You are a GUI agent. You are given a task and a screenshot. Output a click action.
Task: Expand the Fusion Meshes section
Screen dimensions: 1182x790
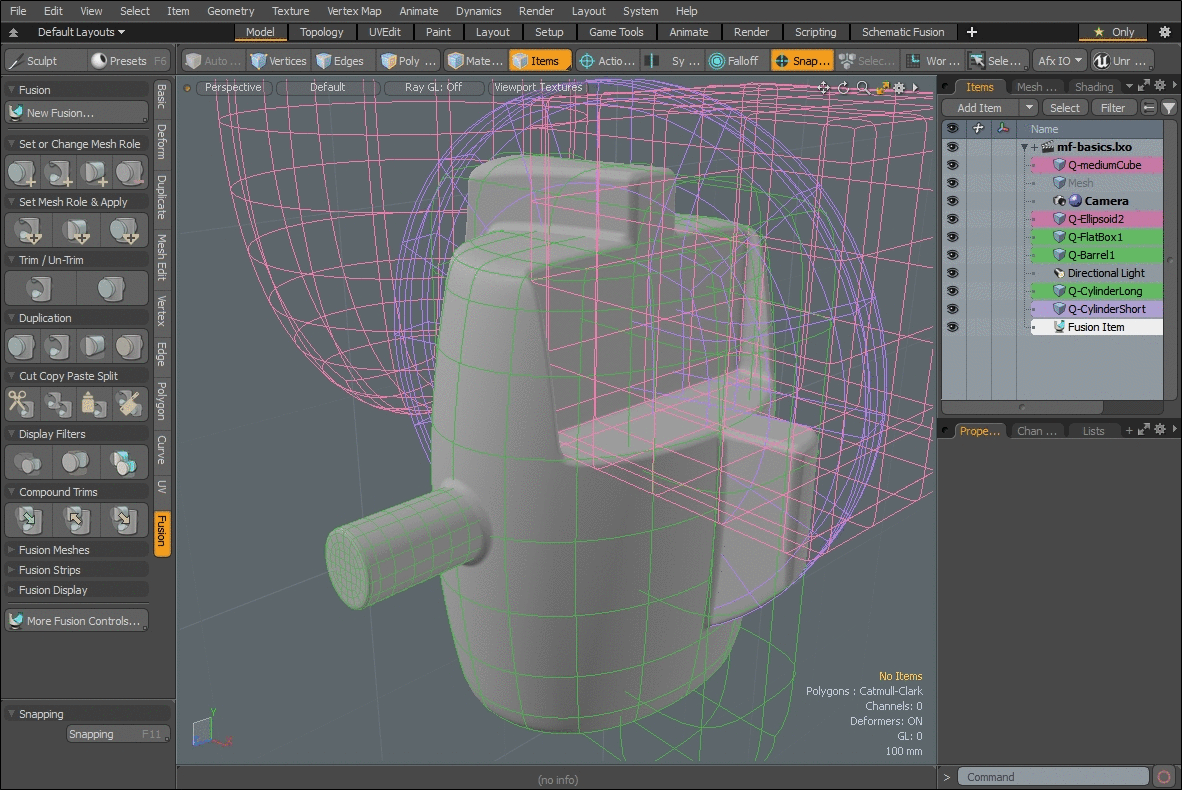[54, 550]
